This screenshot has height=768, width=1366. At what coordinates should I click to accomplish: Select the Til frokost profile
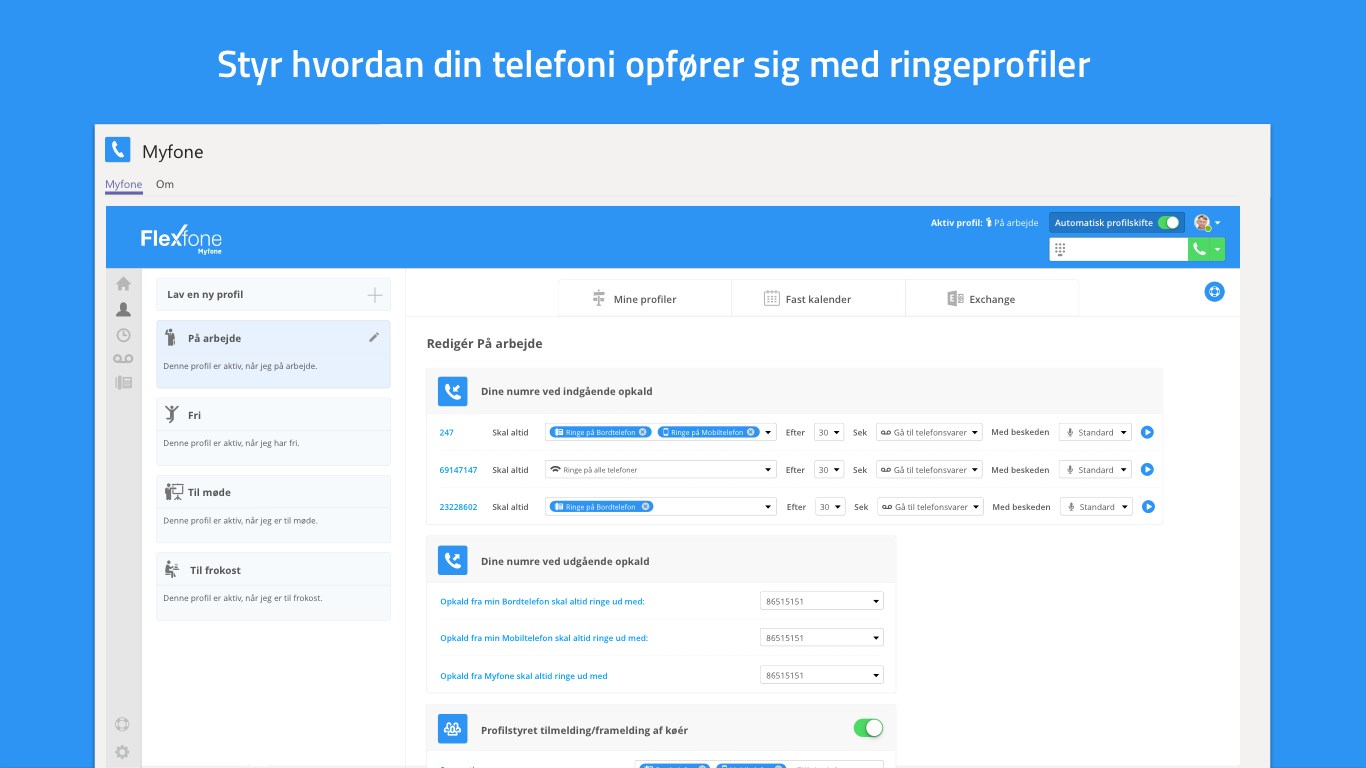click(273, 586)
